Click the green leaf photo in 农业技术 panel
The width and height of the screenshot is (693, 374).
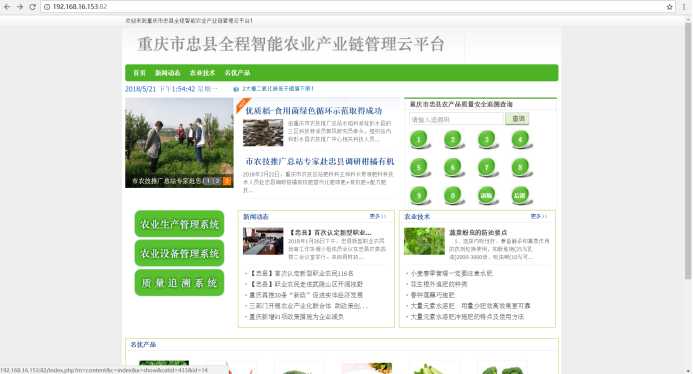click(424, 241)
